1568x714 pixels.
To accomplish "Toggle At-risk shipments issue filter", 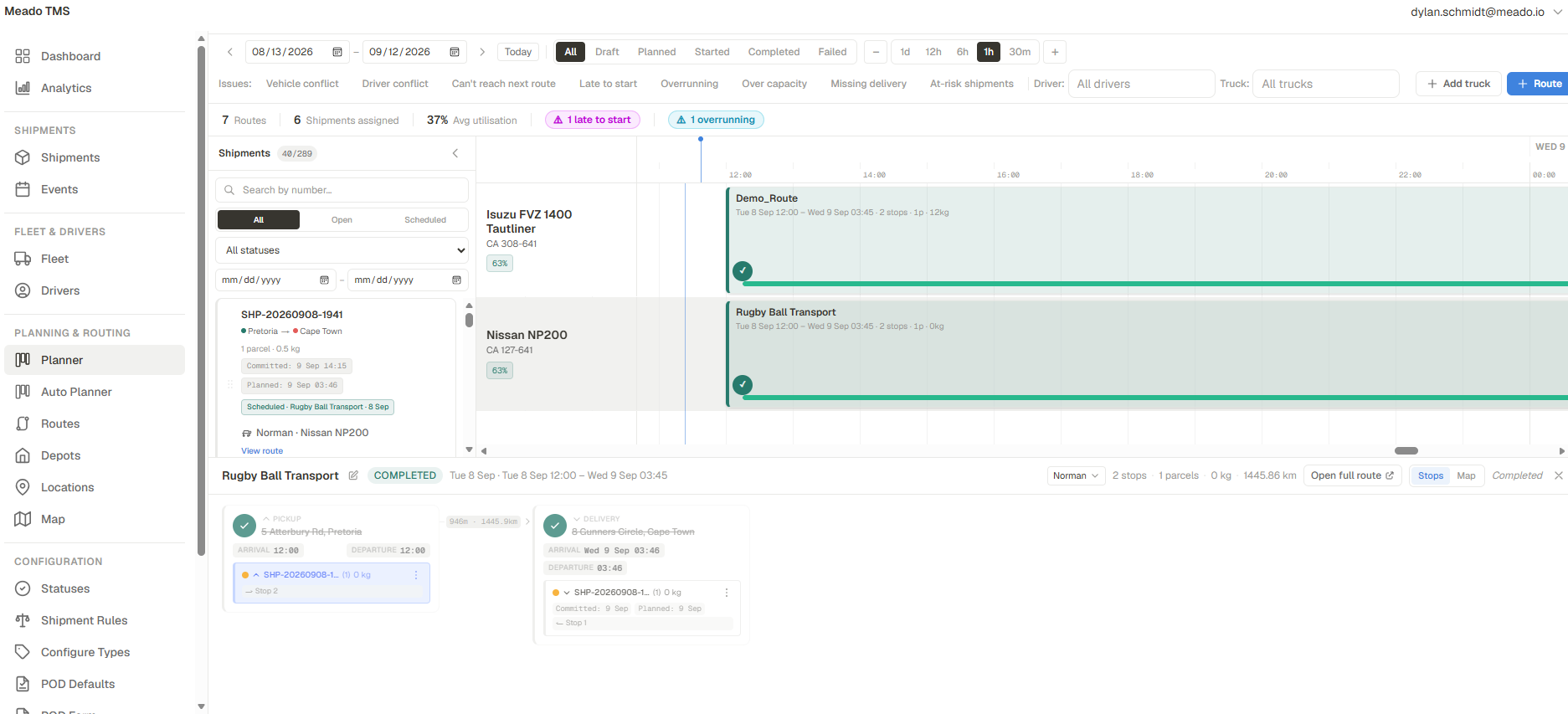I will [971, 84].
